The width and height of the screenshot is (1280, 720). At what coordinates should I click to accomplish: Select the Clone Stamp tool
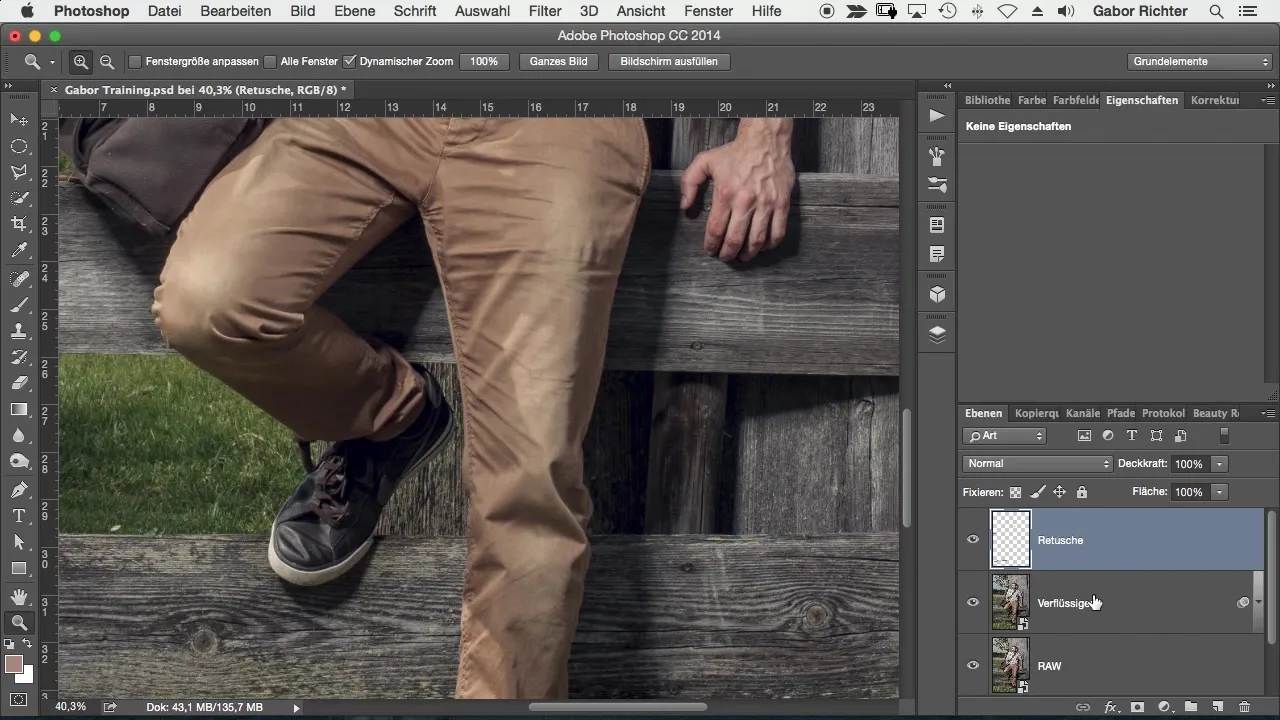coord(18,330)
